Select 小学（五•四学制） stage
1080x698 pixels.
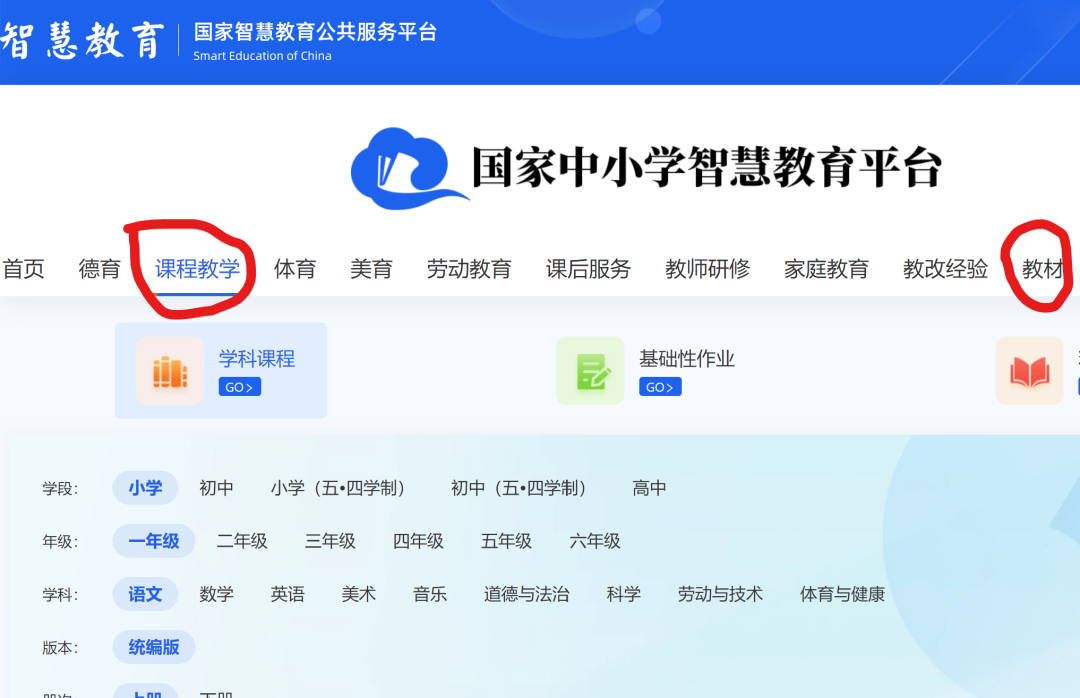338,489
